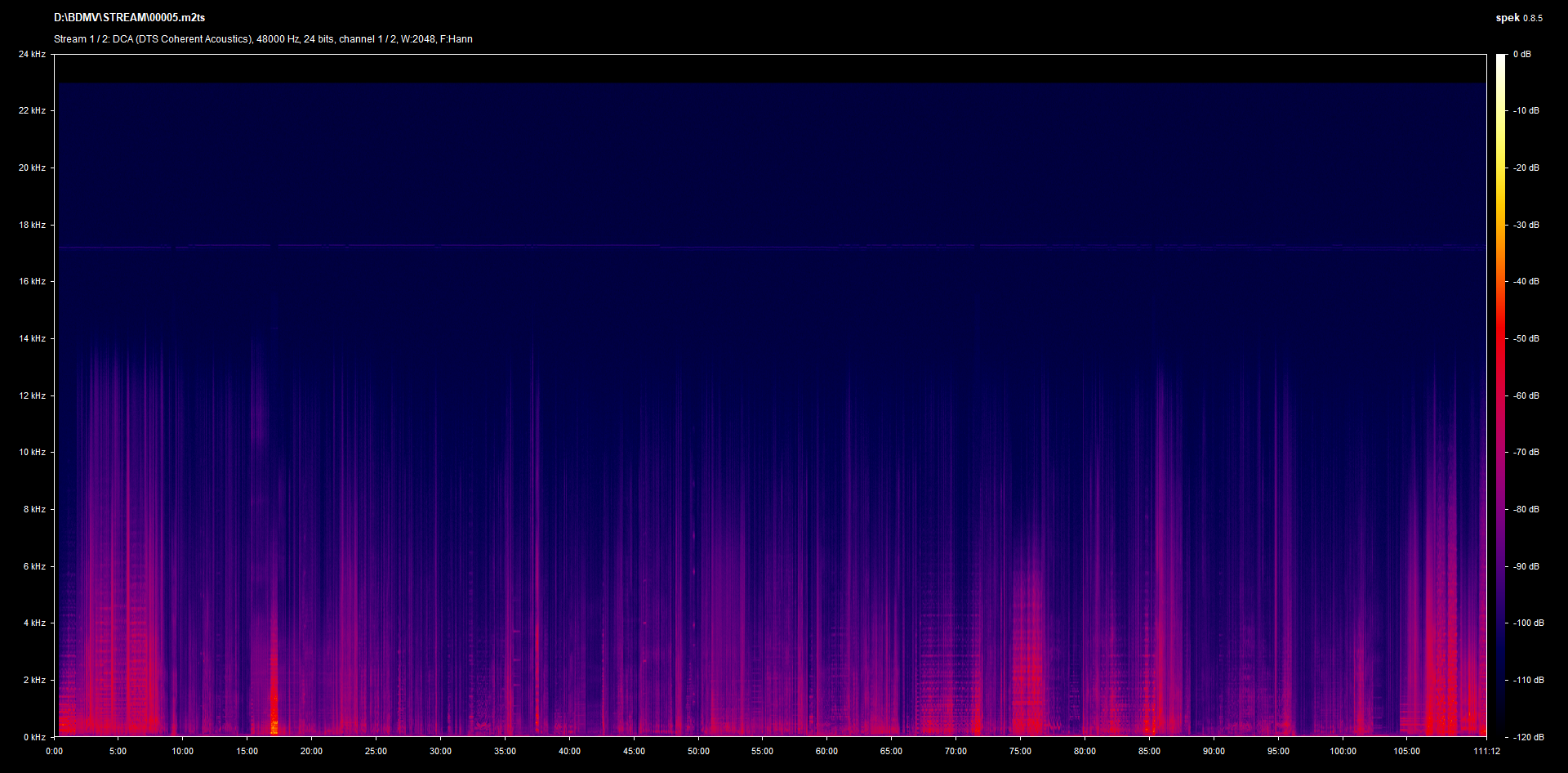1568x773 pixels.
Task: Click the bright yellow spike near 17:00
Action: (x=274, y=724)
